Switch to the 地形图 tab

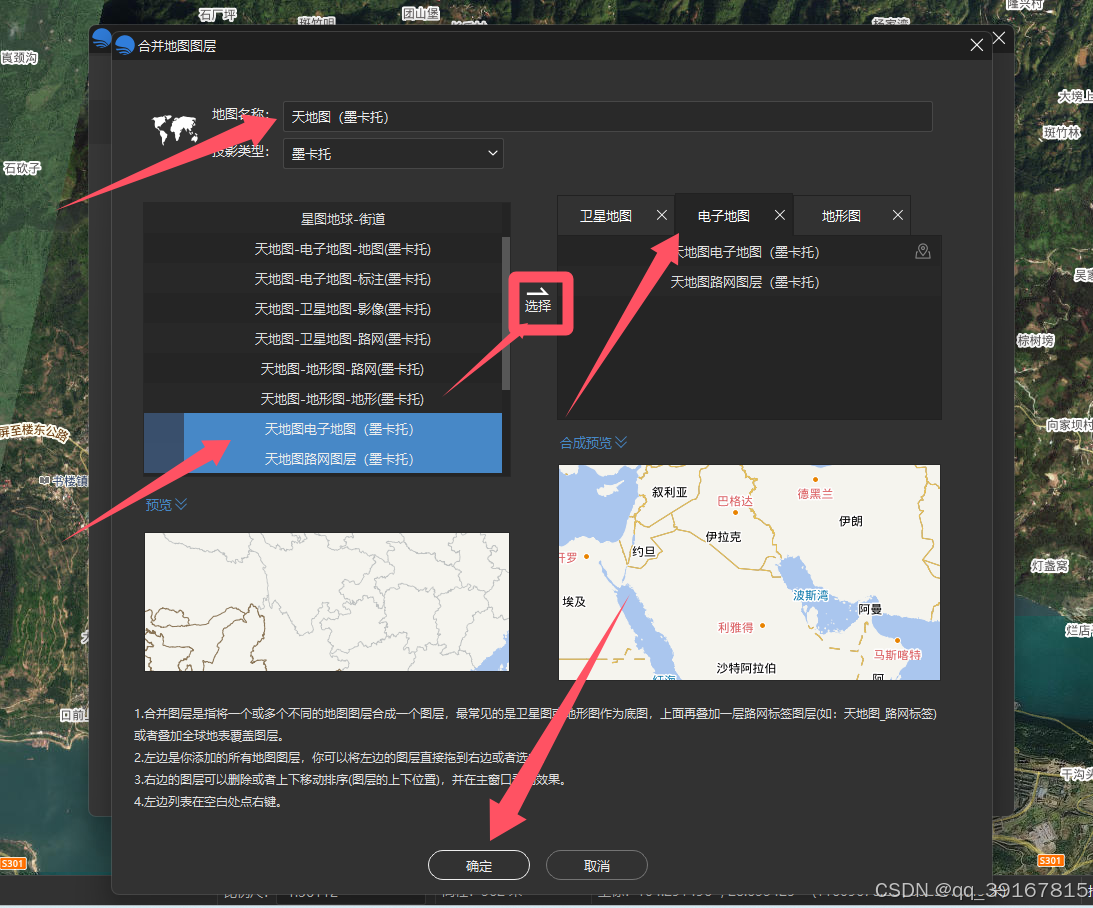[841, 216]
